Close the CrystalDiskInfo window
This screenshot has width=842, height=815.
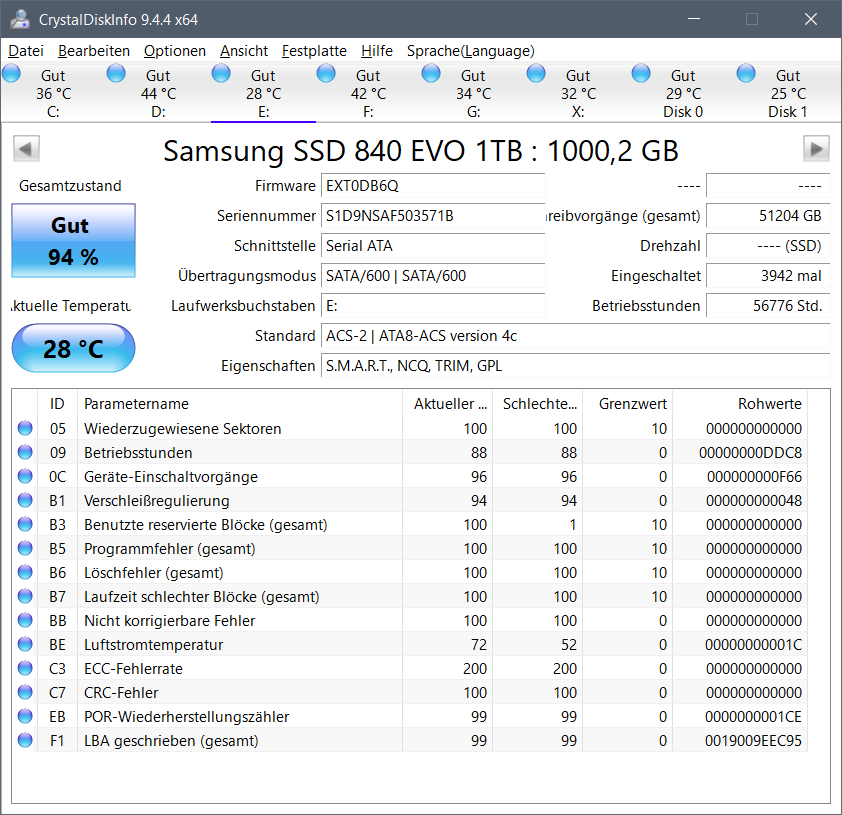811,19
